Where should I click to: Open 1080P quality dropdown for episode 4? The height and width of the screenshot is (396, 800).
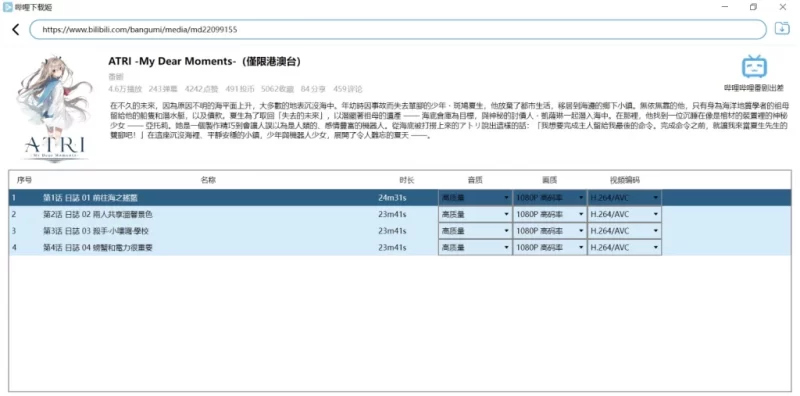point(550,248)
